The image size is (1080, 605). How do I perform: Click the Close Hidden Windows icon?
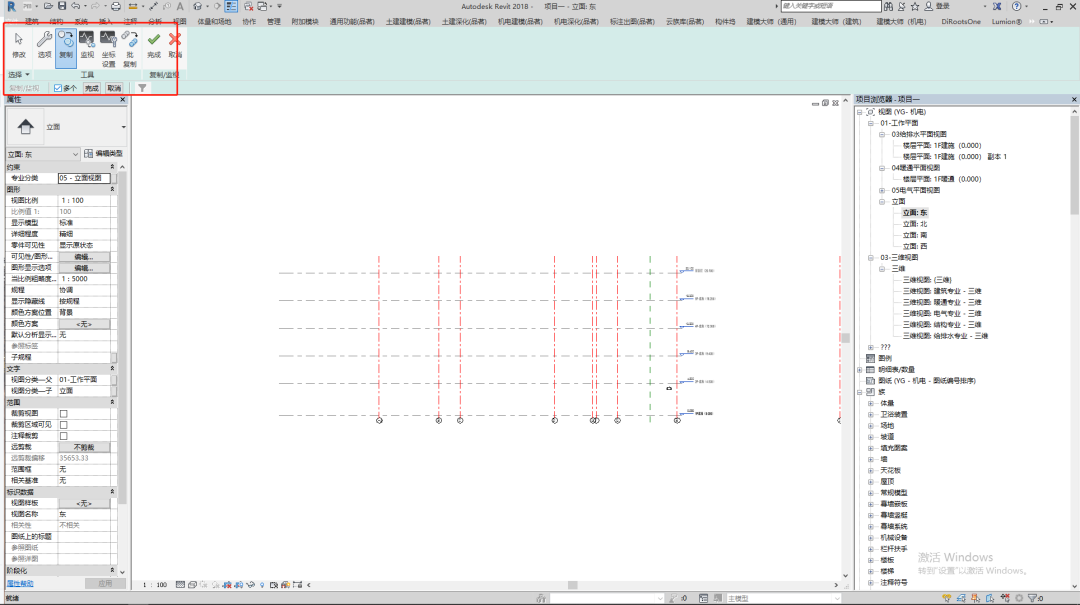(249, 6)
